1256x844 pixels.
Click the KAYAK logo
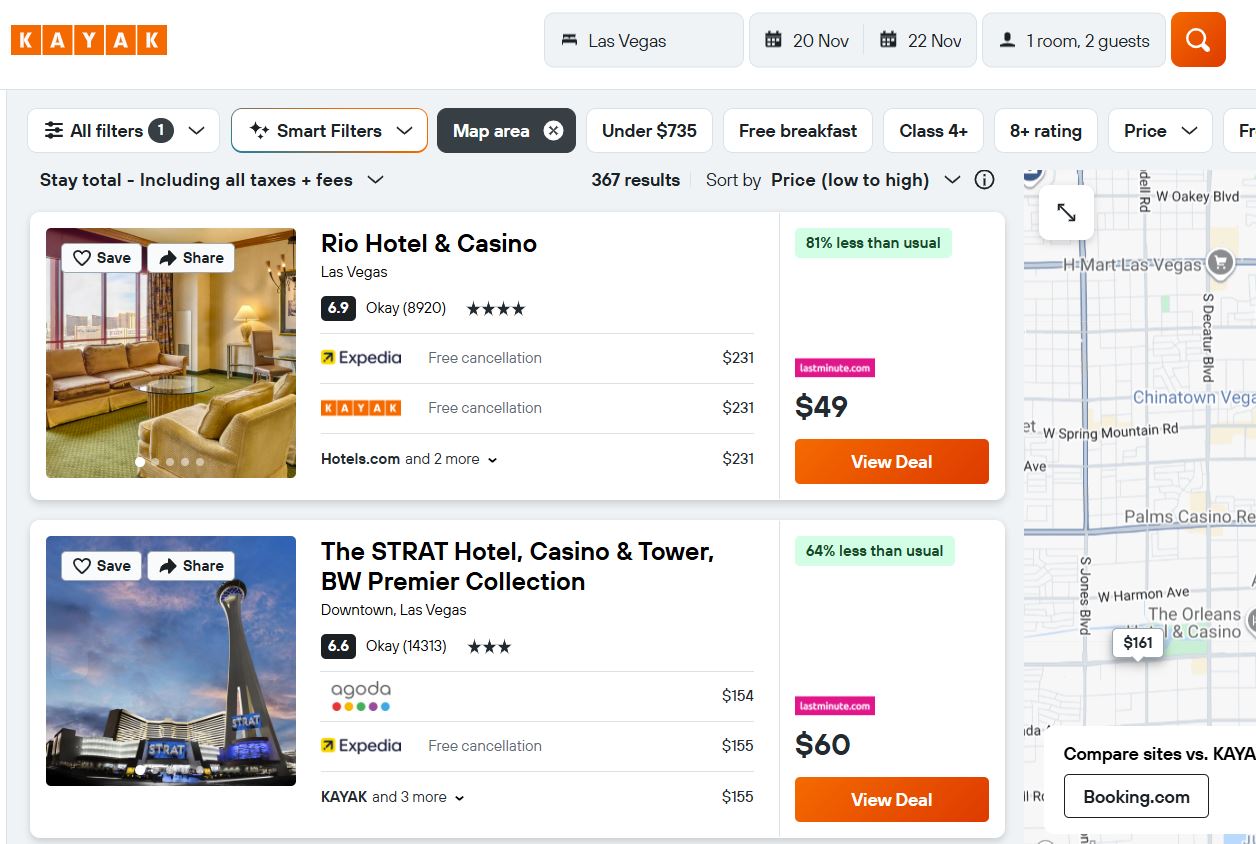pyautogui.click(x=89, y=40)
